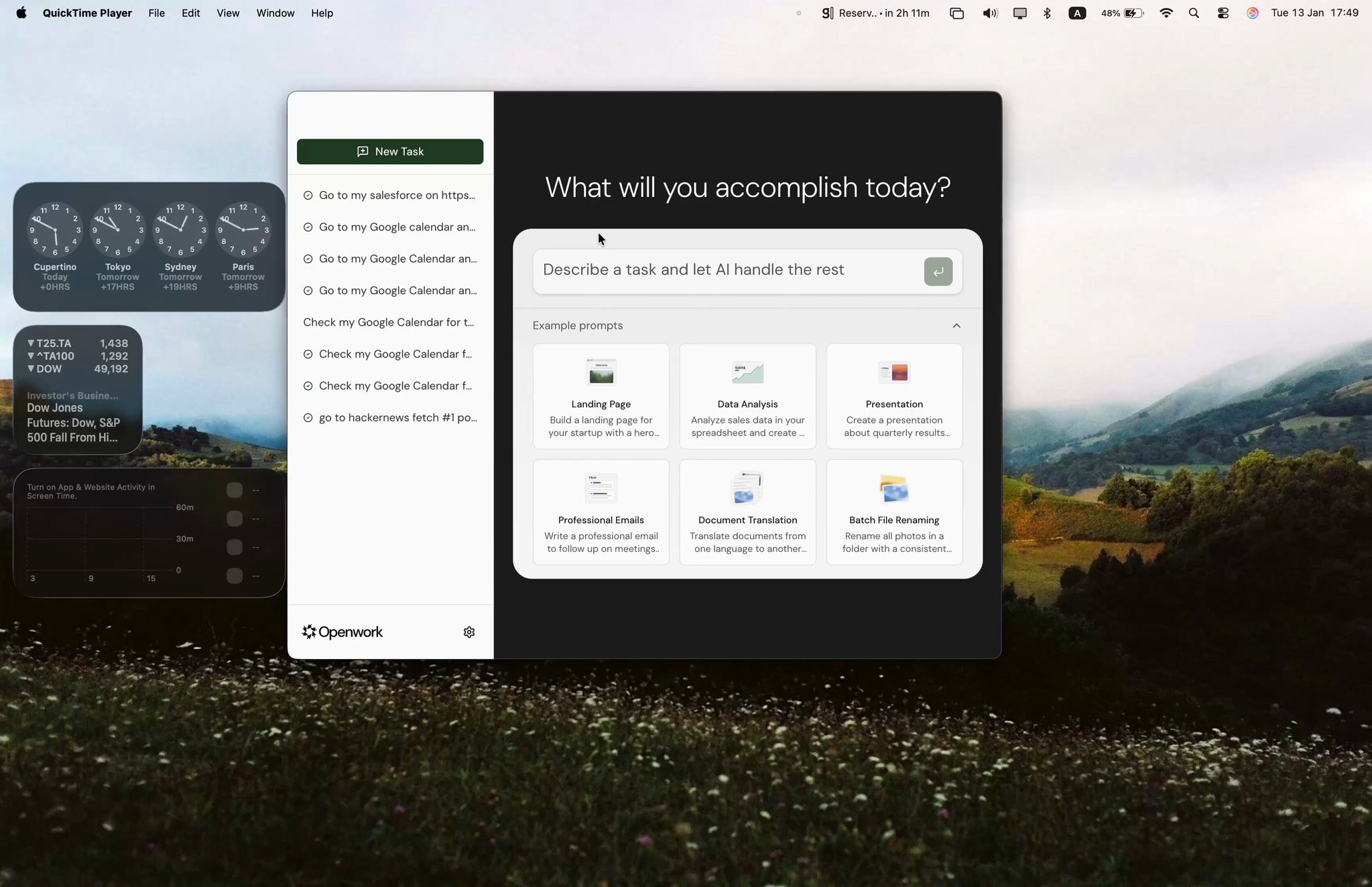Click the Document Translation icon

[747, 488]
